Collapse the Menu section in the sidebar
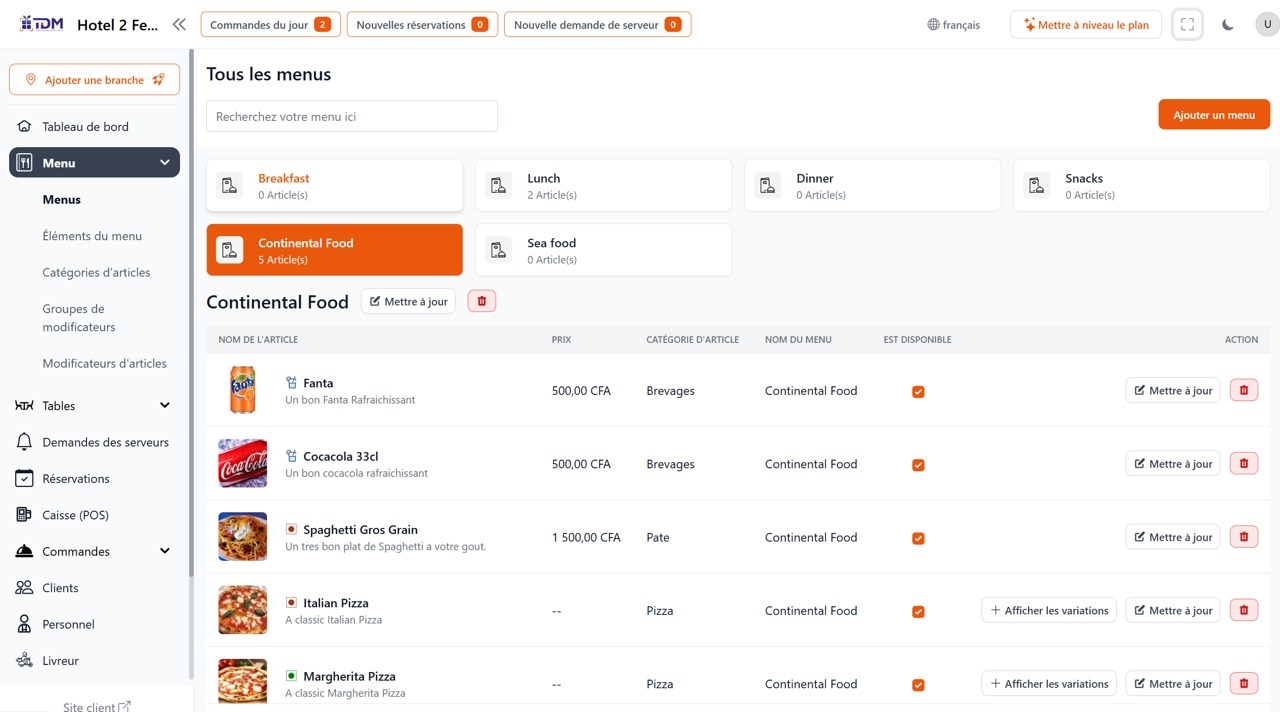Screen dimensions: 1280x712 [163, 162]
